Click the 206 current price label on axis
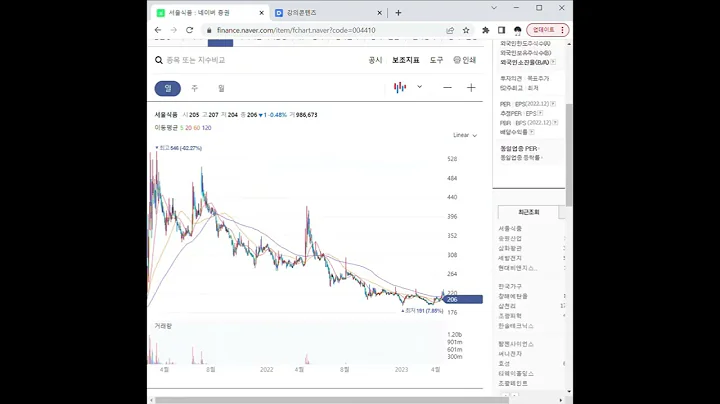720x404 pixels. (x=463, y=299)
